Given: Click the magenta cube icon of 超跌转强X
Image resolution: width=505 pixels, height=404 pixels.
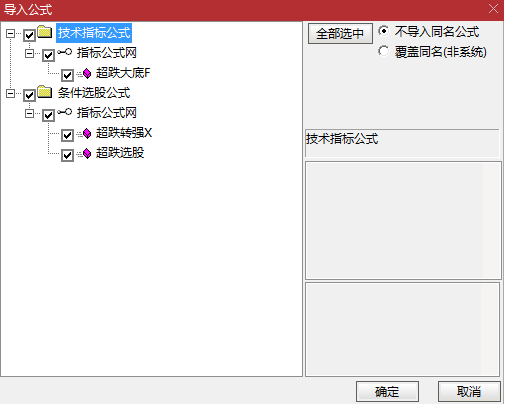Looking at the screenshot, I should coord(87,133).
